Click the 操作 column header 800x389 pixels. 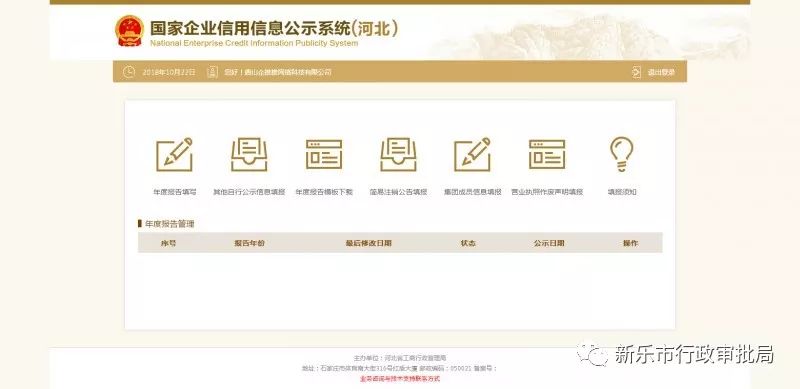click(630, 243)
